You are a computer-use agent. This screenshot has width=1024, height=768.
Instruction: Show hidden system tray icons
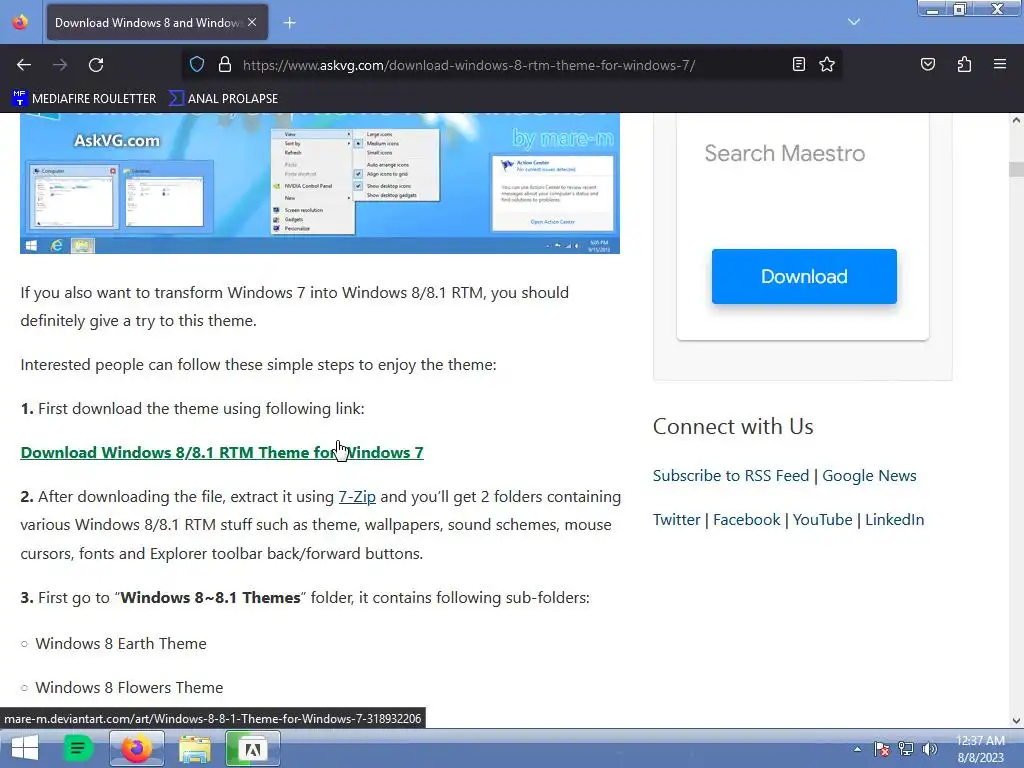coord(857,749)
